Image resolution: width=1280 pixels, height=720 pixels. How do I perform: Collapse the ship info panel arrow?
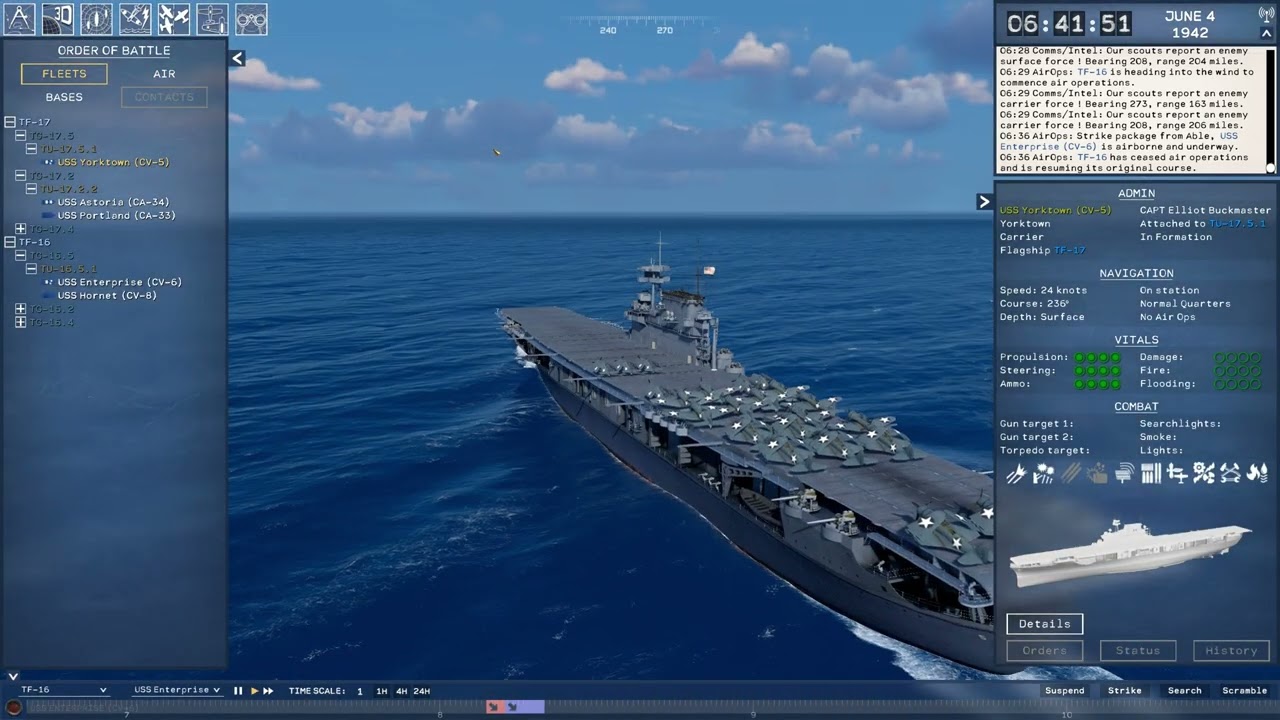click(x=984, y=202)
